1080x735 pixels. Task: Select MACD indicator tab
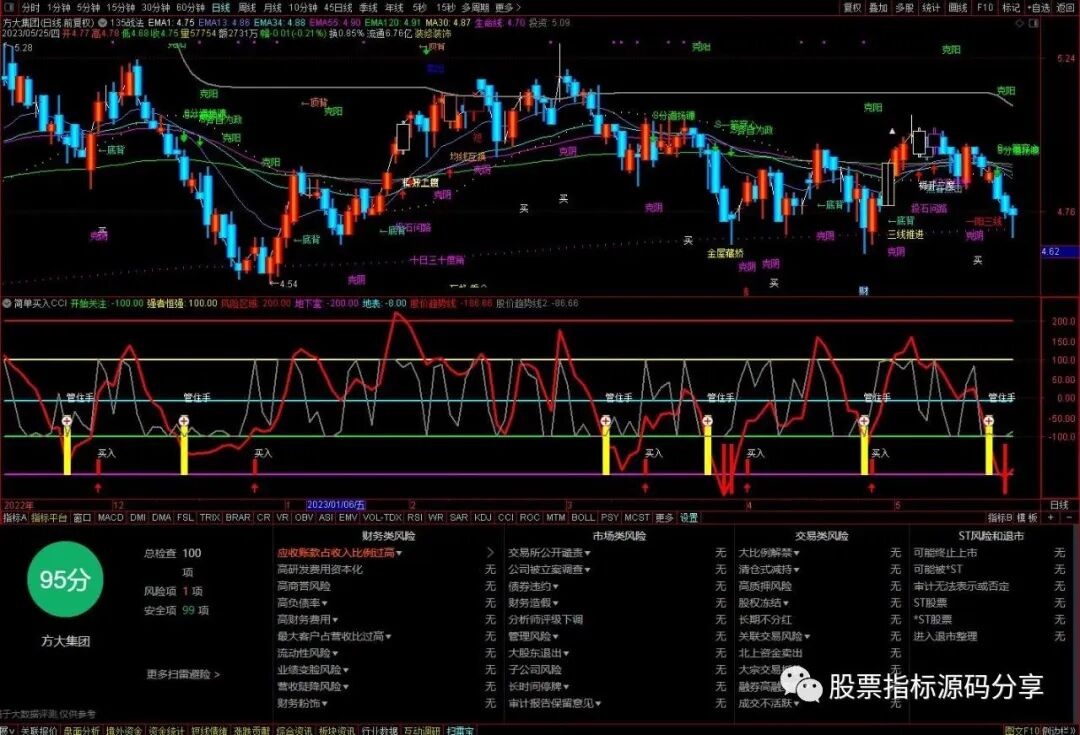click(110, 517)
